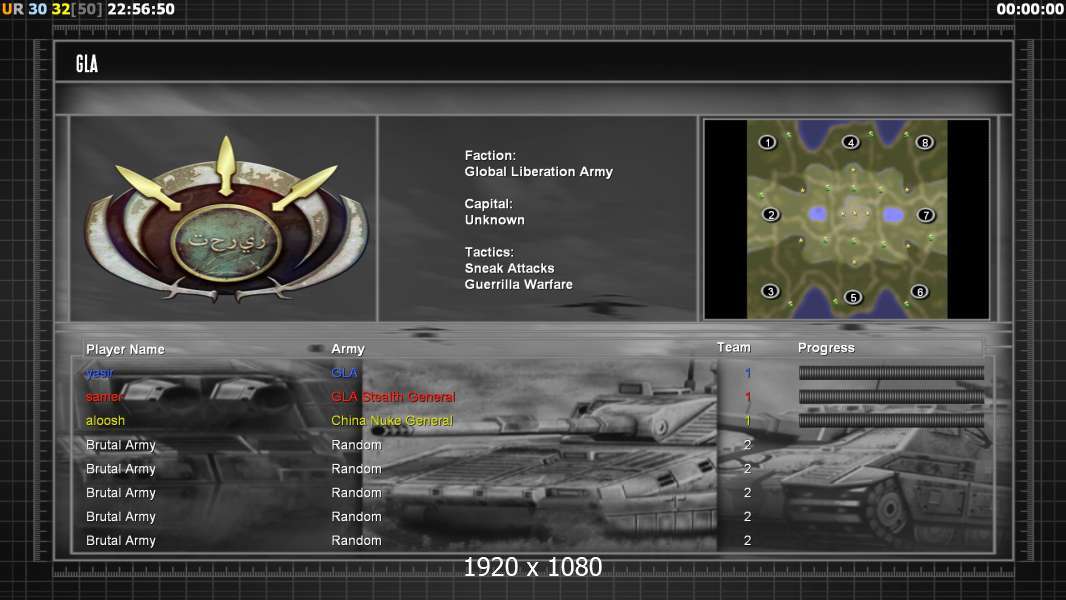The height and width of the screenshot is (600, 1066).
Task: Click the blue team number for yasir
Action: pyautogui.click(x=747, y=373)
